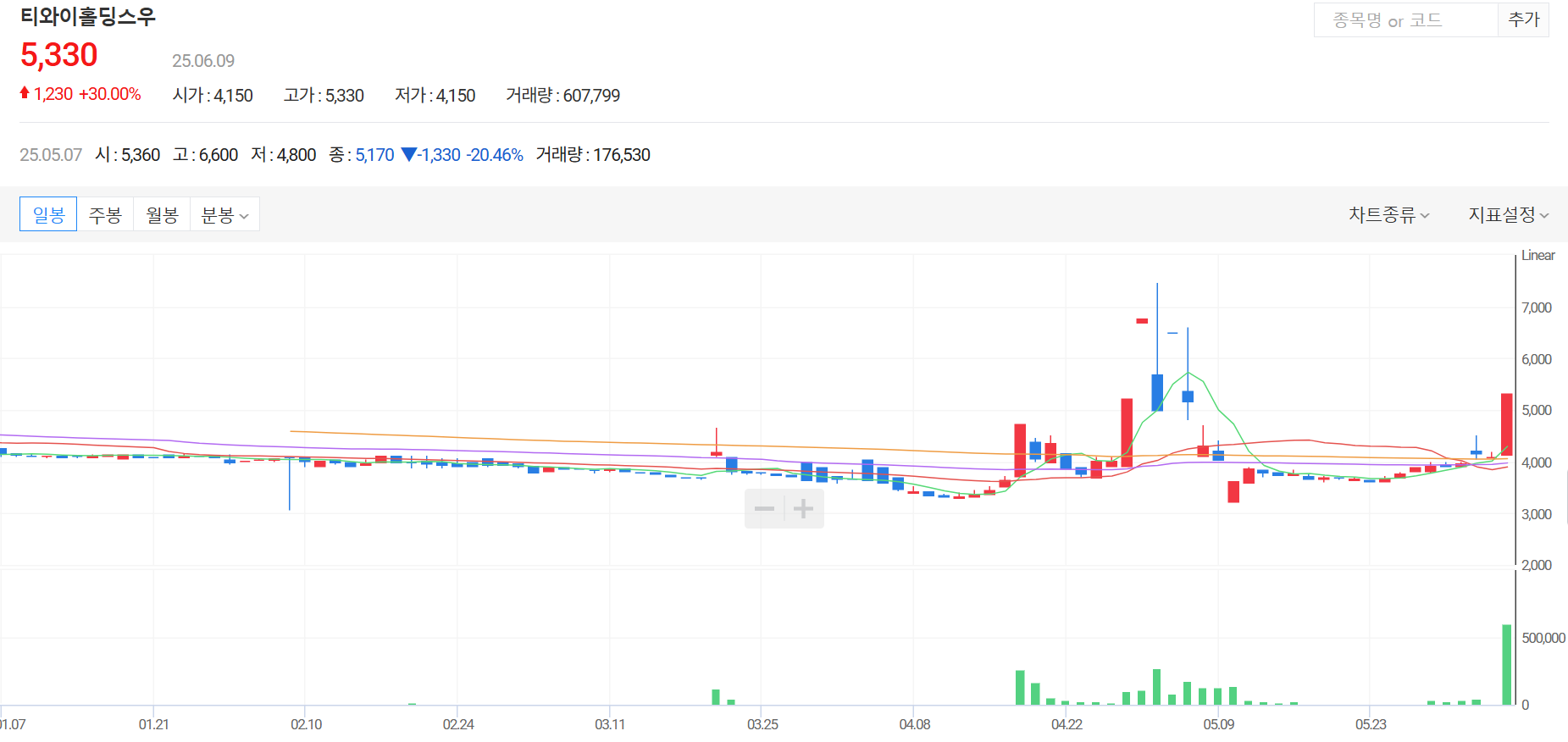Click the 02.24 date axis label
1568x742 pixels.
coord(458,724)
